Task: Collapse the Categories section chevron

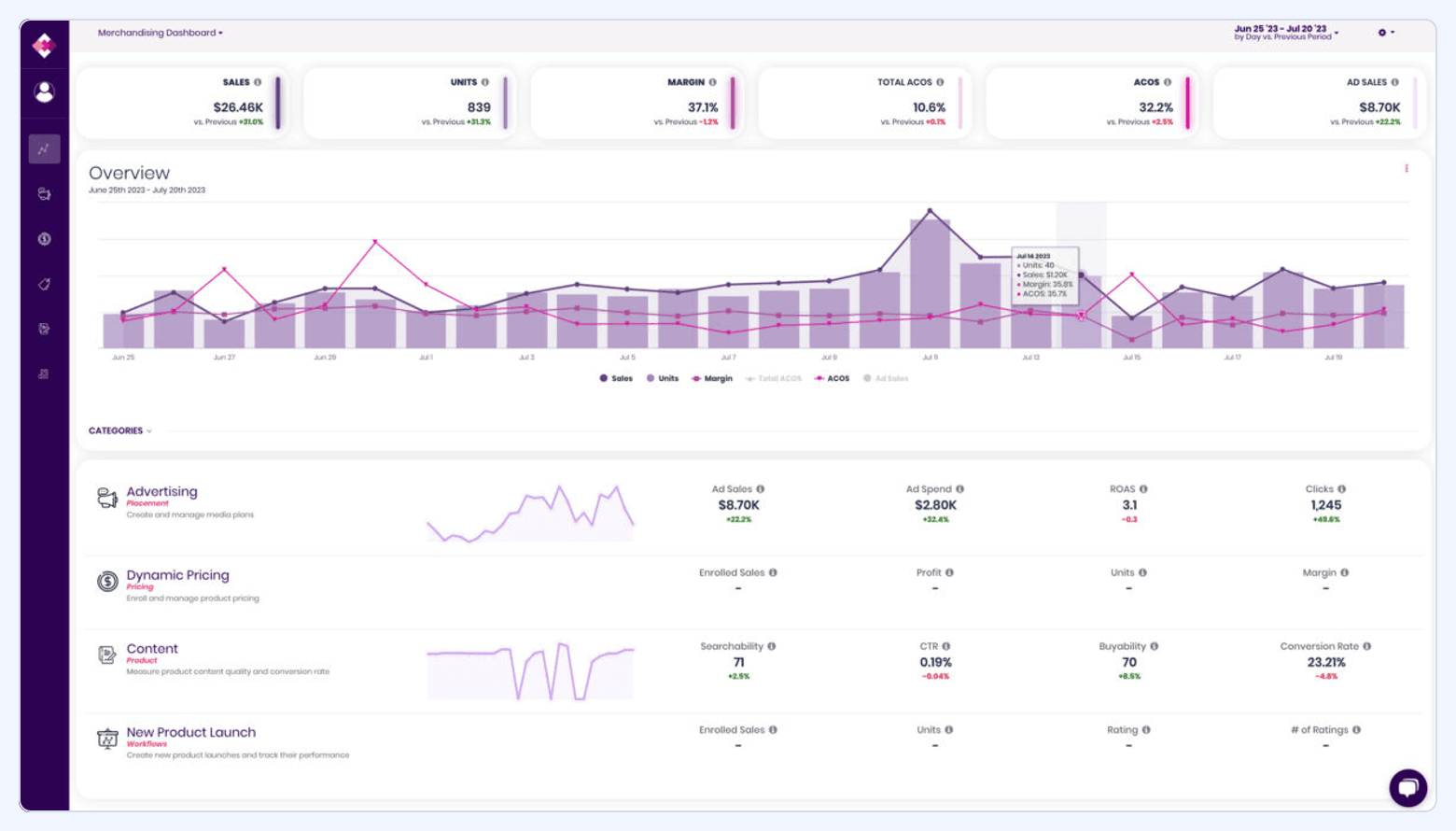Action: (149, 430)
